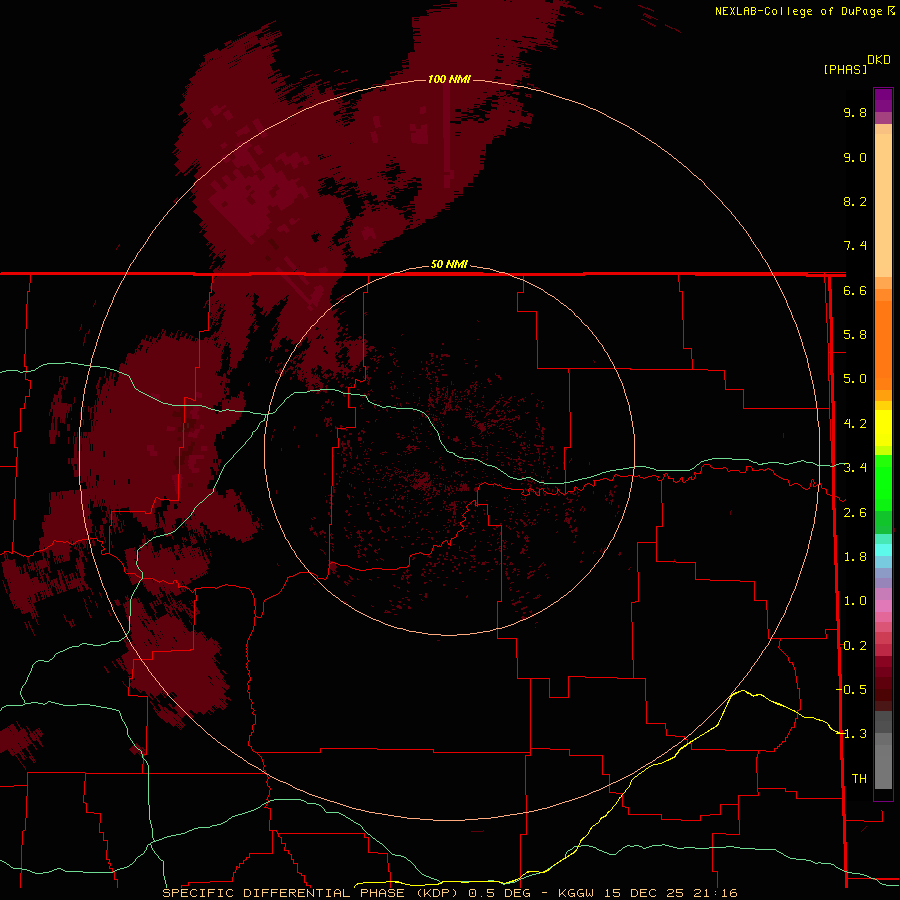Click the 15 DEC 25 21:16 timestamp
This screenshot has width=900, height=900.
[x=670, y=893]
